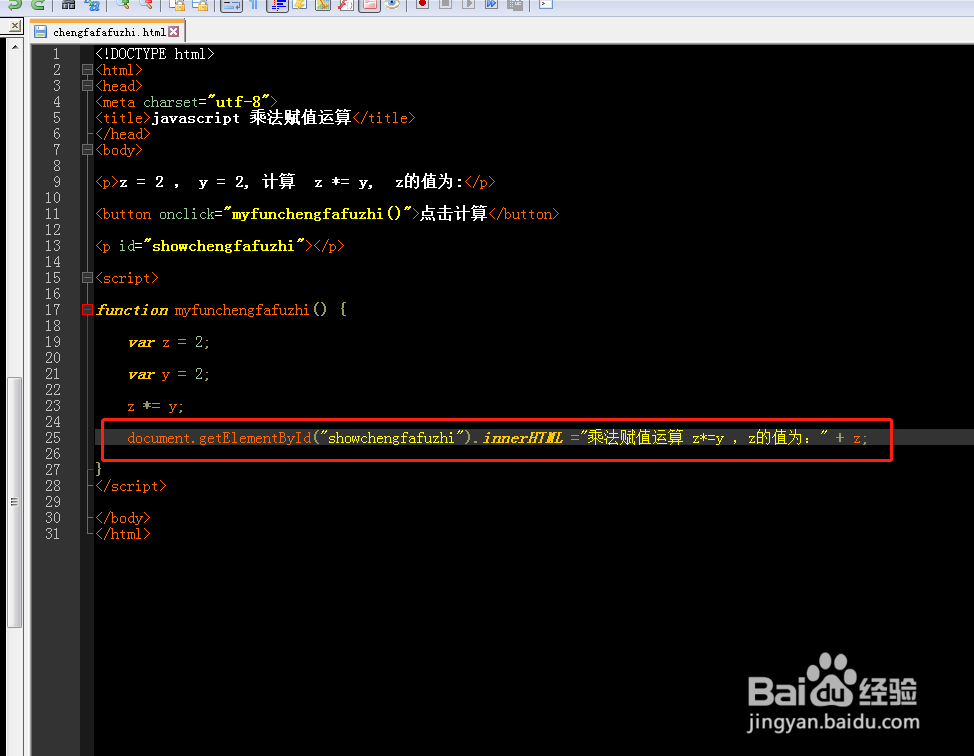Image resolution: width=974 pixels, height=756 pixels.
Task: Click the button onclick "myfunchengfafuzhi()" line
Action: pos(327,214)
